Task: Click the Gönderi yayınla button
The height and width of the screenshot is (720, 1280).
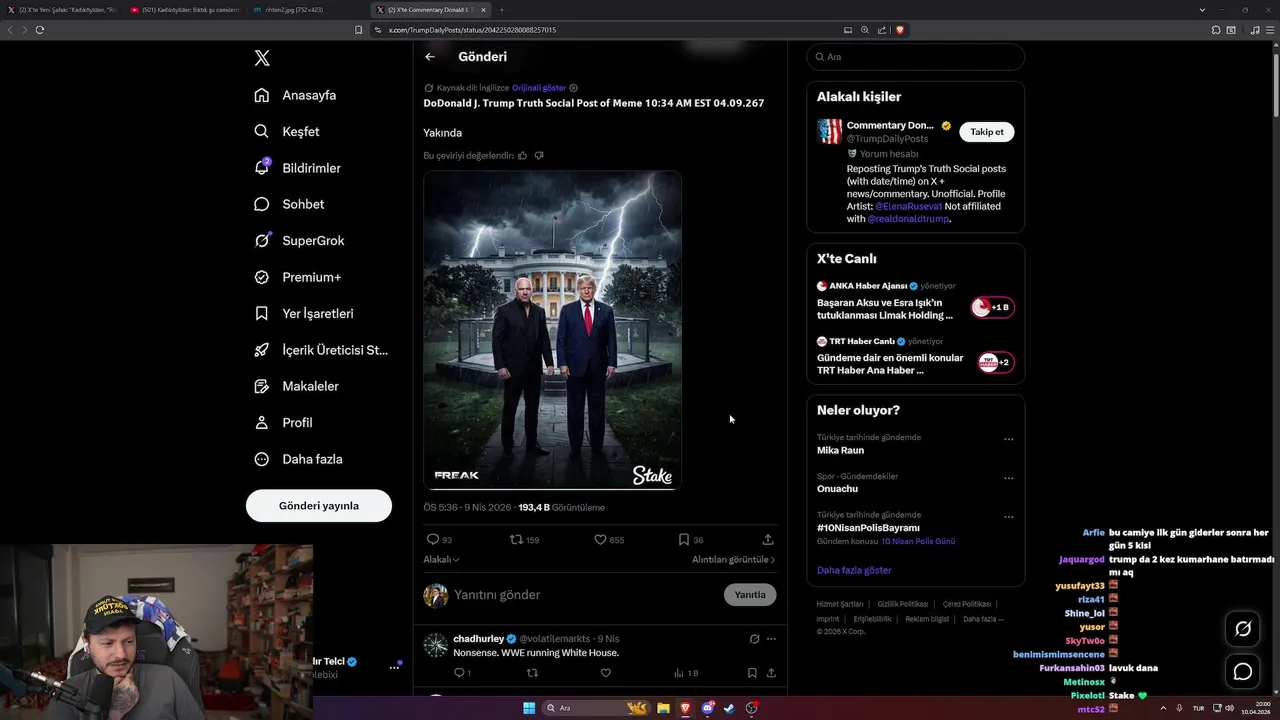Action: [319, 506]
